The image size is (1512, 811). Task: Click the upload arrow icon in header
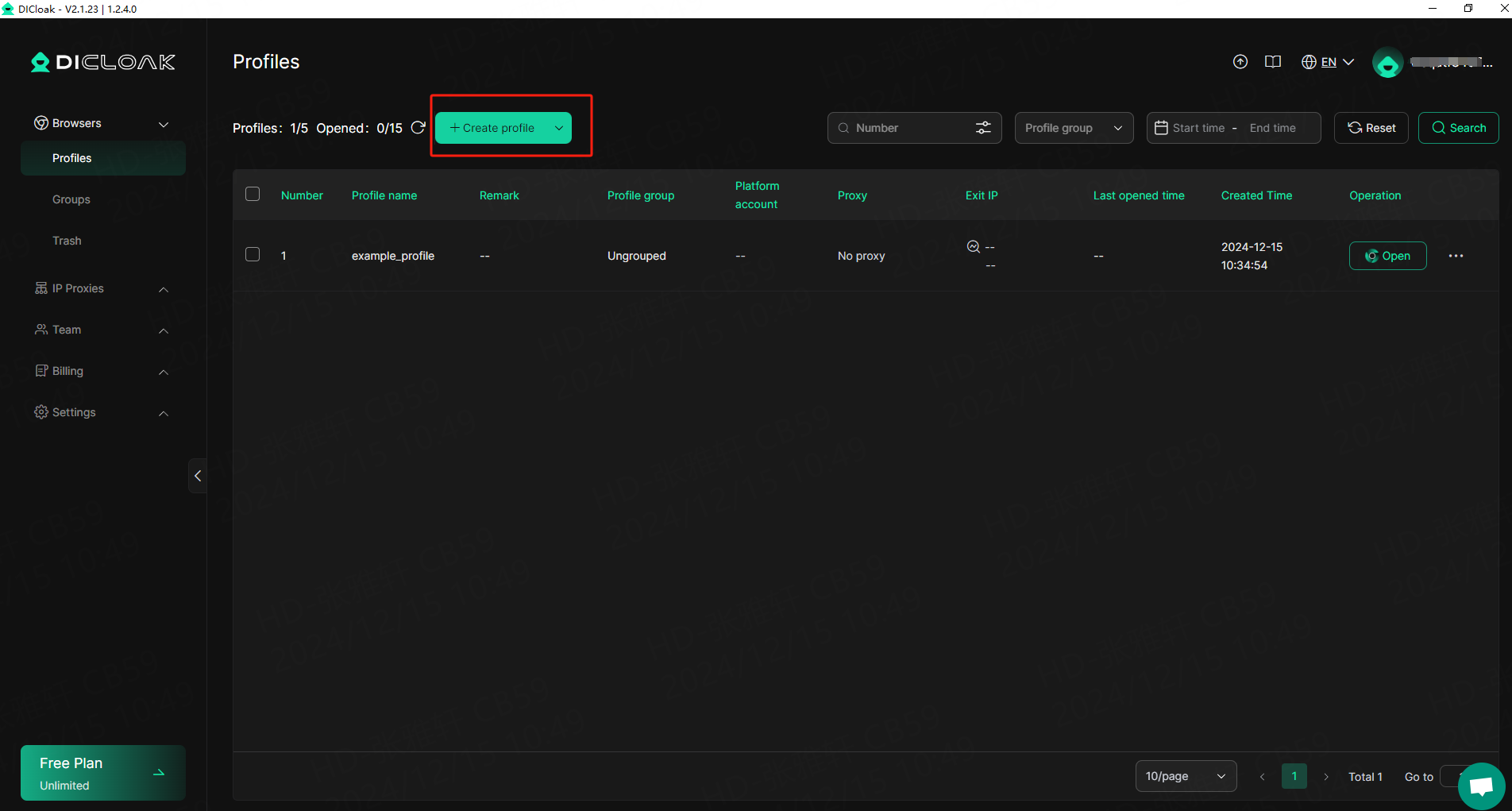pyautogui.click(x=1240, y=62)
